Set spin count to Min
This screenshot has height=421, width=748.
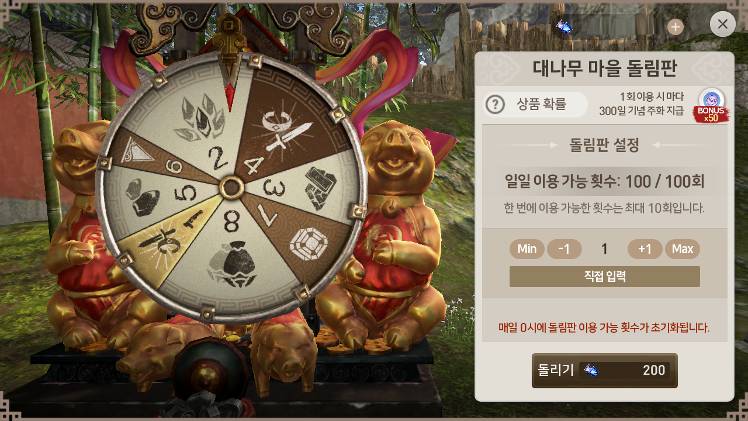(527, 249)
